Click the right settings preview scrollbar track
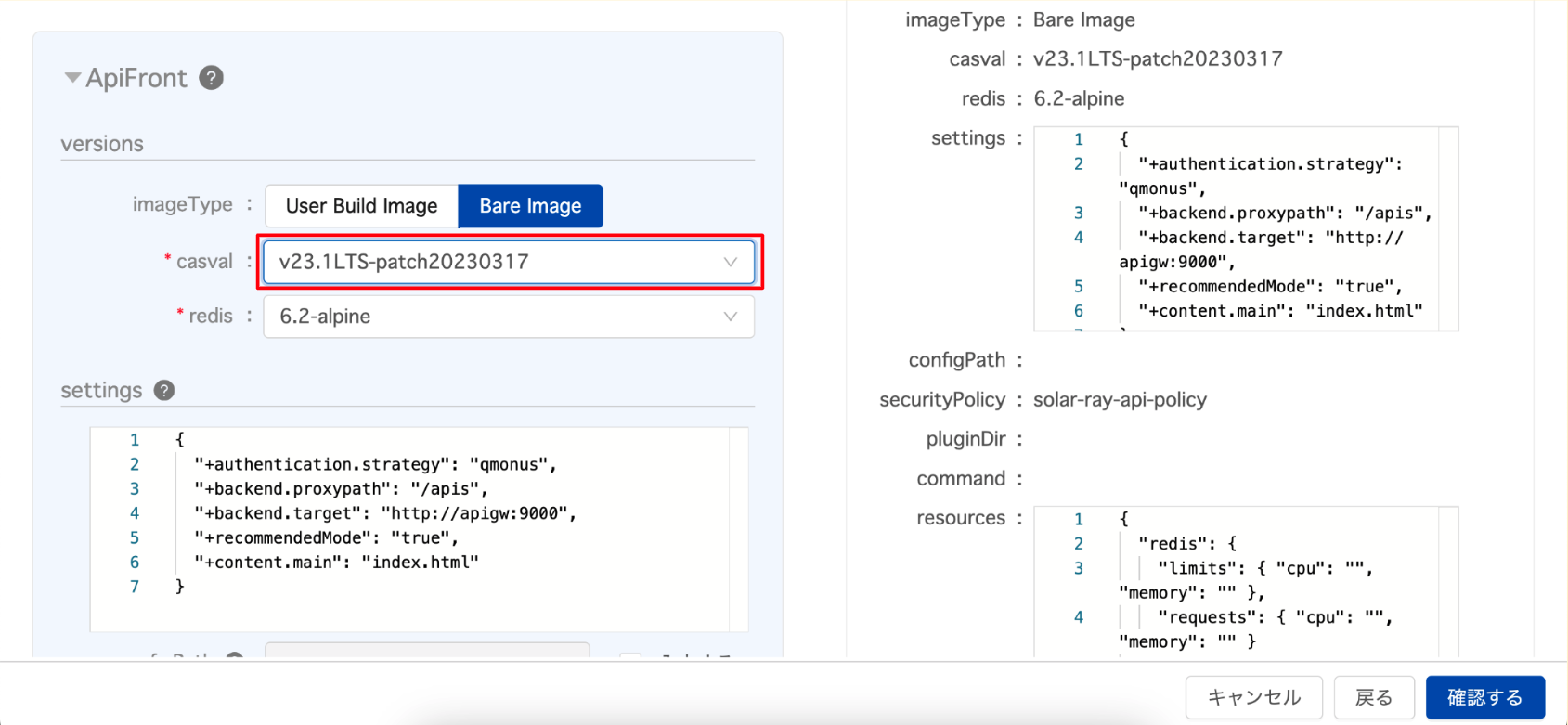This screenshot has height=725, width=1568. [x=1448, y=228]
